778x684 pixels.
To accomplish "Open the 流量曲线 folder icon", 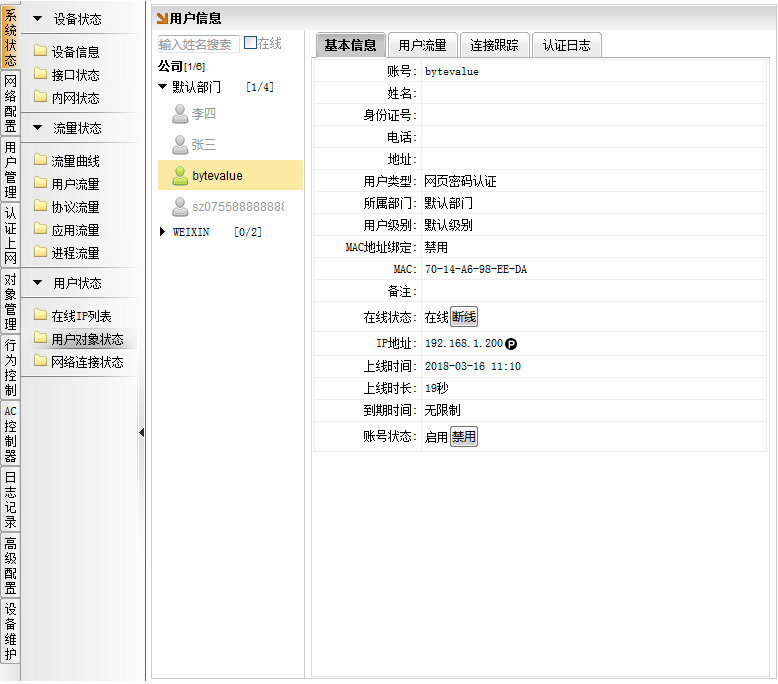I will click(x=40, y=161).
